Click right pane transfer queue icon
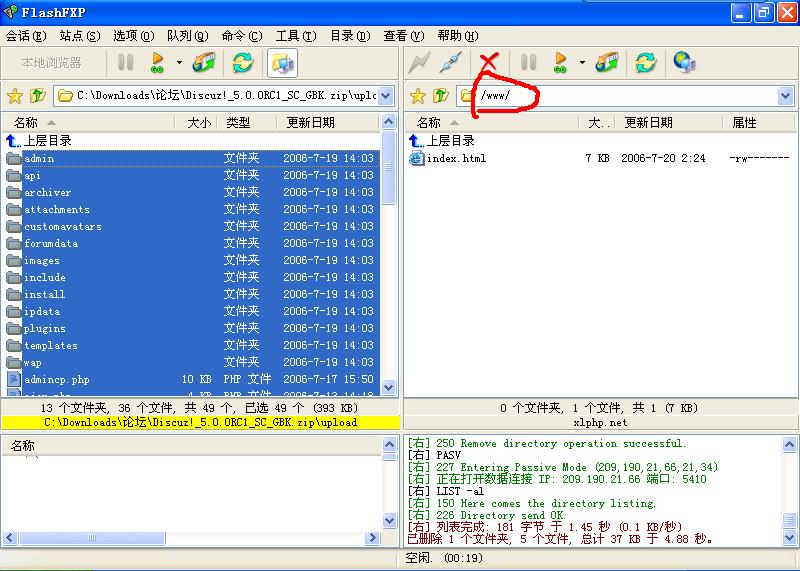Image resolution: width=800 pixels, height=571 pixels. (607, 63)
